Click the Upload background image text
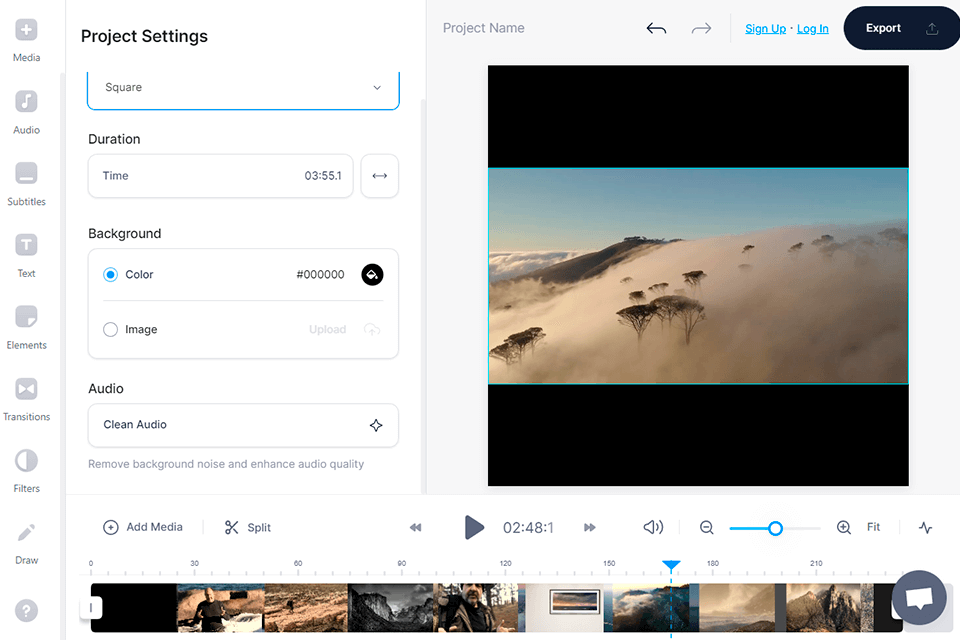Screen dimensions: 960x640 (x=328, y=329)
